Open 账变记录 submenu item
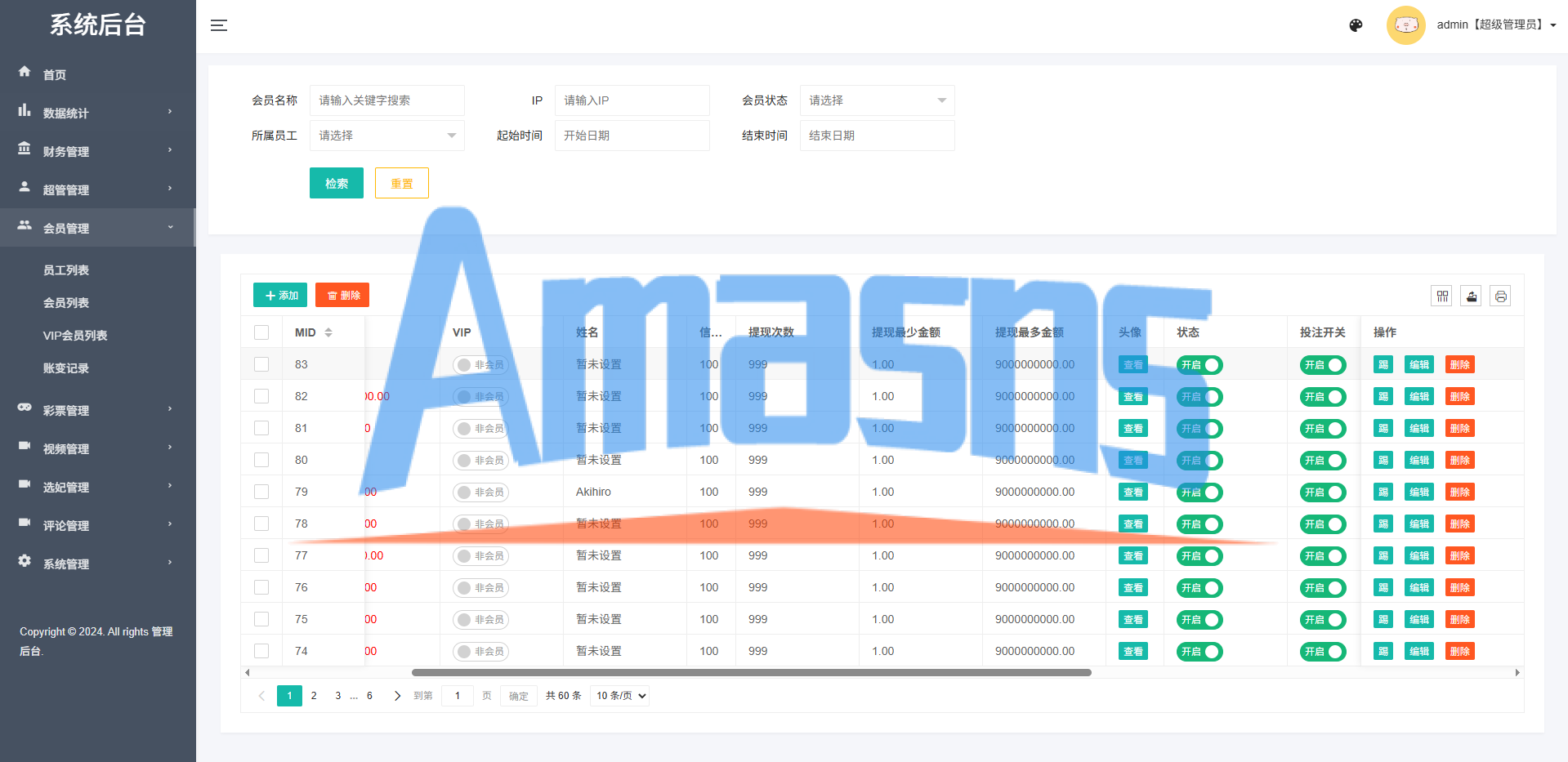 tap(66, 368)
